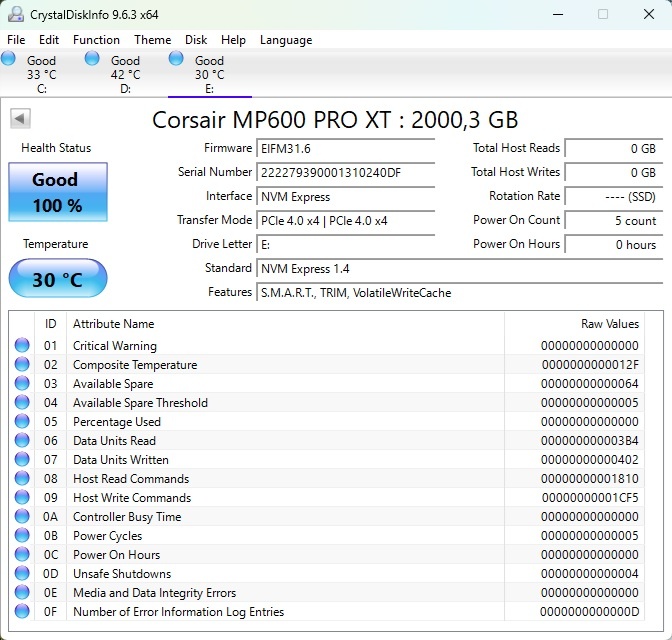
Task: Click status orb for Media and Data Integrity Errors
Action: click(x=22, y=592)
